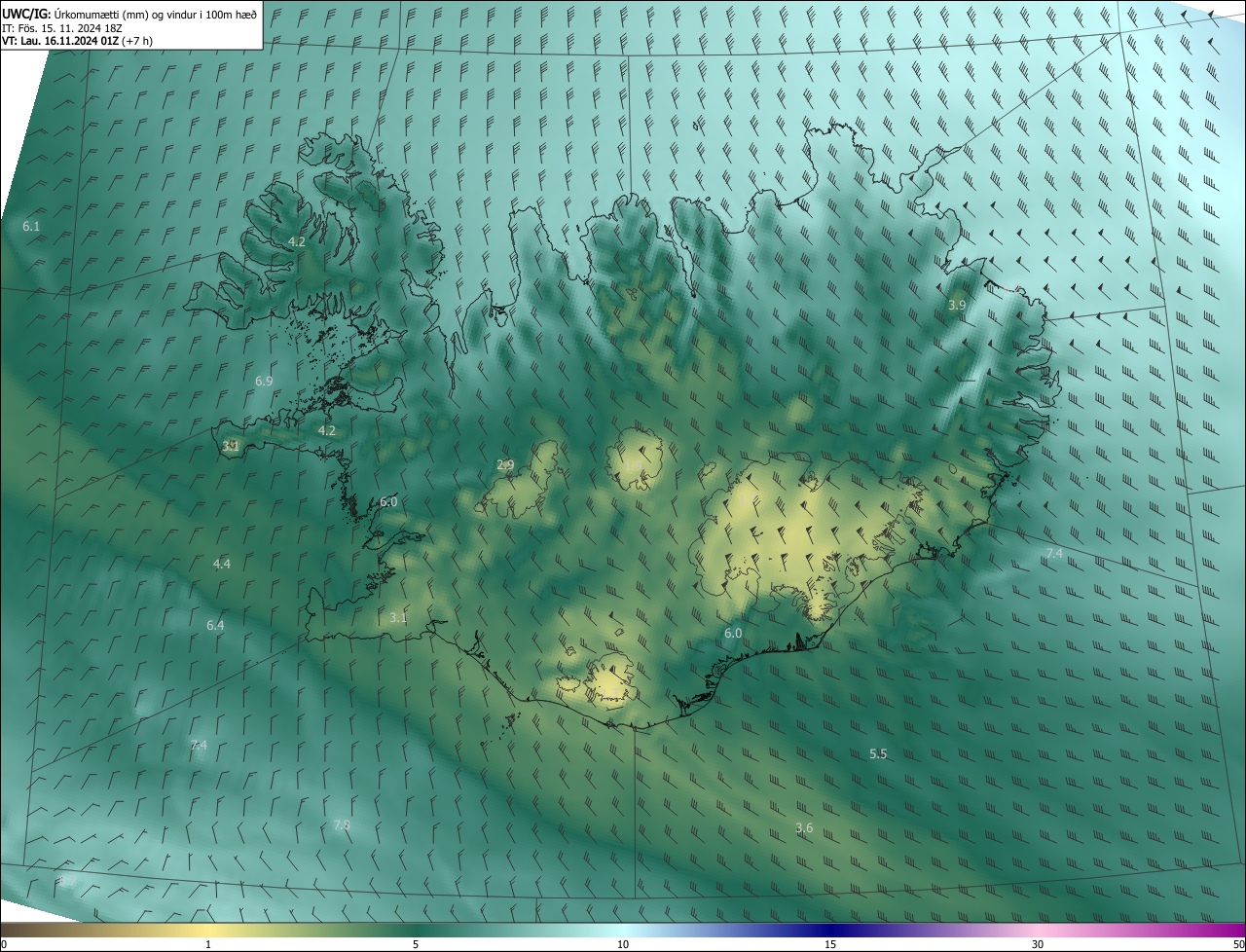Viewport: 1246px width, 952px height.
Task: Click the 30 tick on the color scale
Action: (1038, 944)
